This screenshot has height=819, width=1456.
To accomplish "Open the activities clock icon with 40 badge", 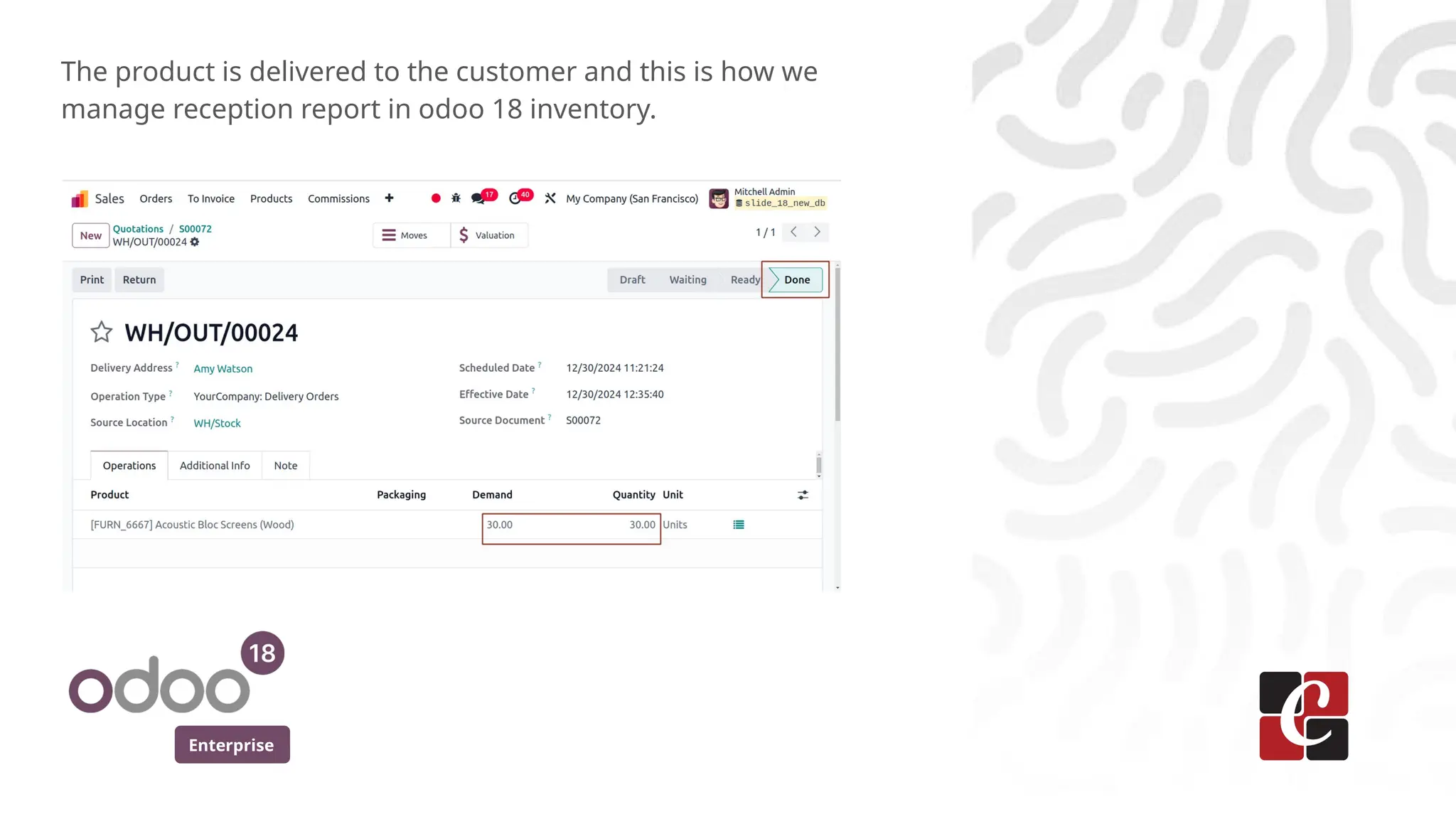I will point(515,198).
